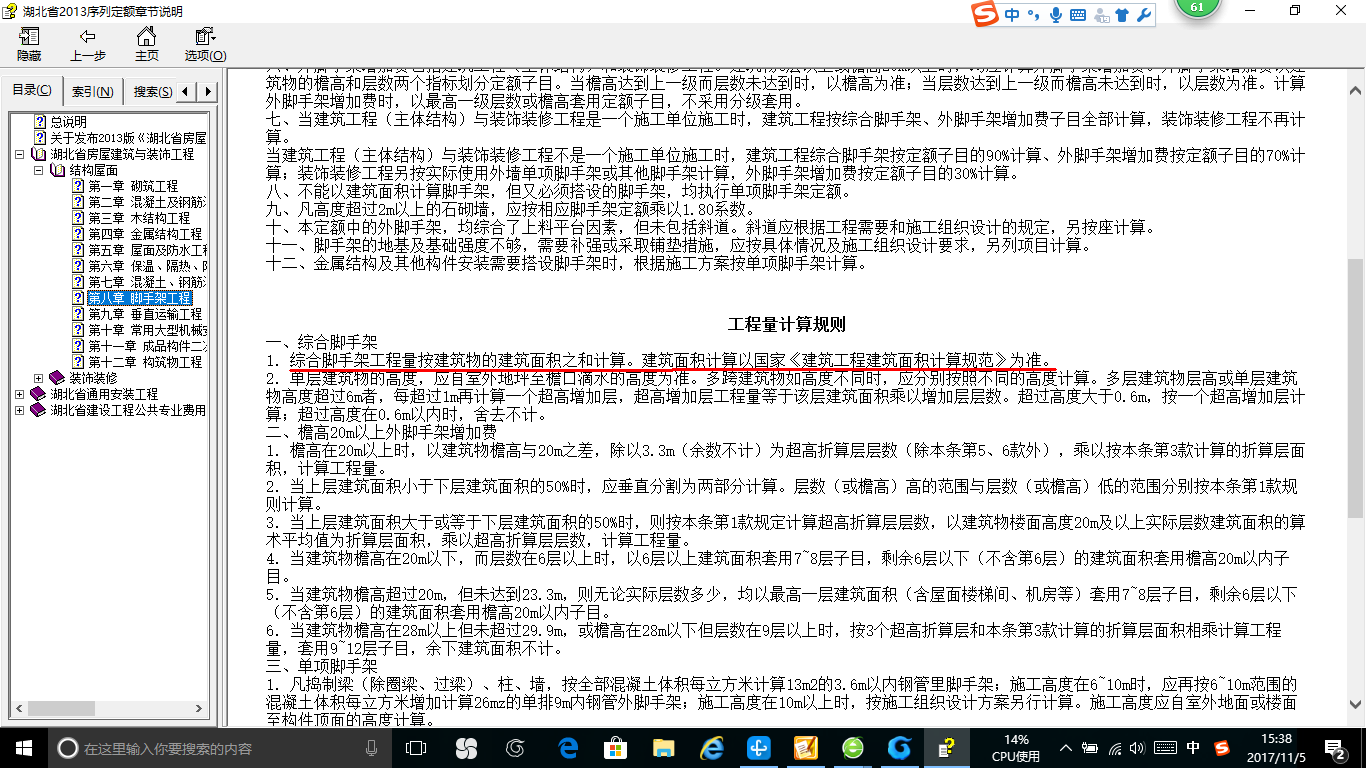Open Microsoft Edge on the taskbar
The width and height of the screenshot is (1366, 768).
click(x=569, y=748)
